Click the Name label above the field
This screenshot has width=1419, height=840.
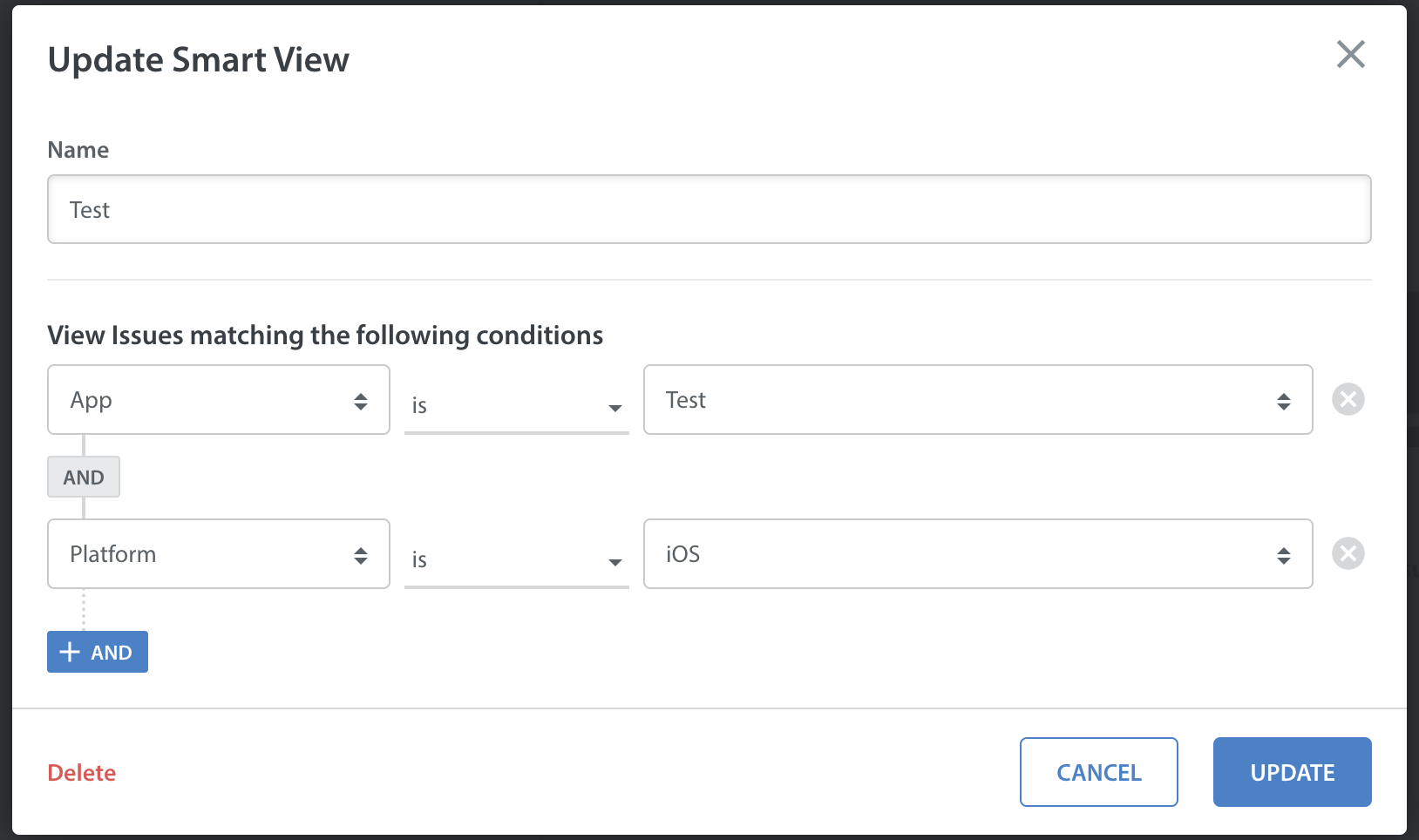78,150
